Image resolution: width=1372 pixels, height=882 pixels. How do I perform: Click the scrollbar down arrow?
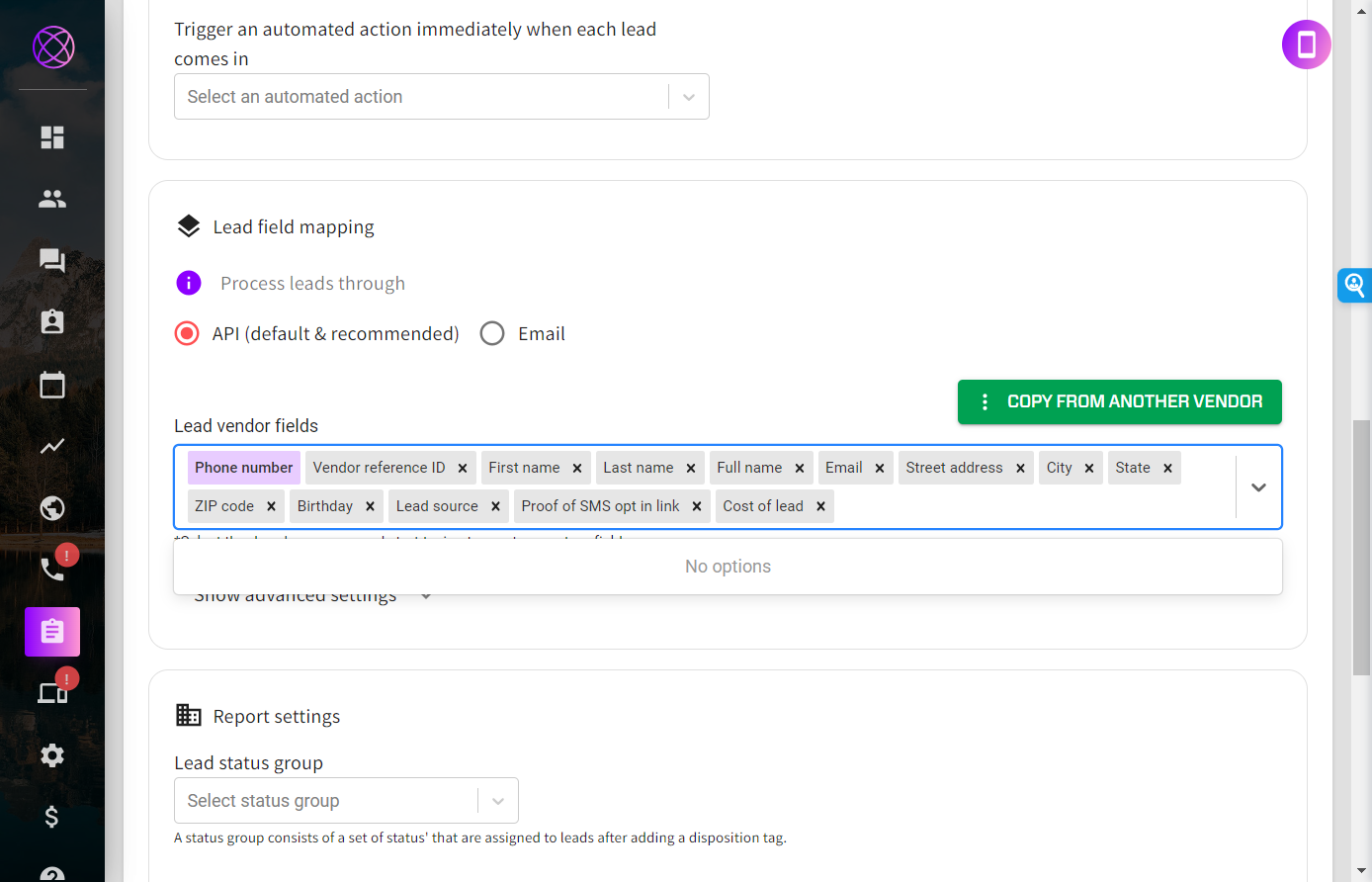pos(1361,872)
